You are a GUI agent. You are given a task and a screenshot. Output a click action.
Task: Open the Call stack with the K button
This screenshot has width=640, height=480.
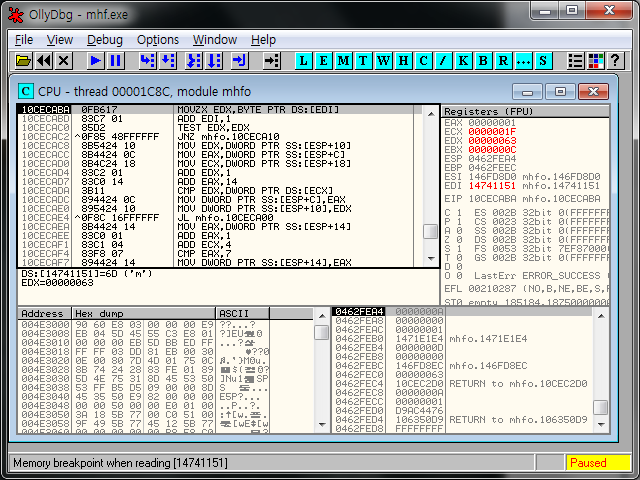[463, 61]
